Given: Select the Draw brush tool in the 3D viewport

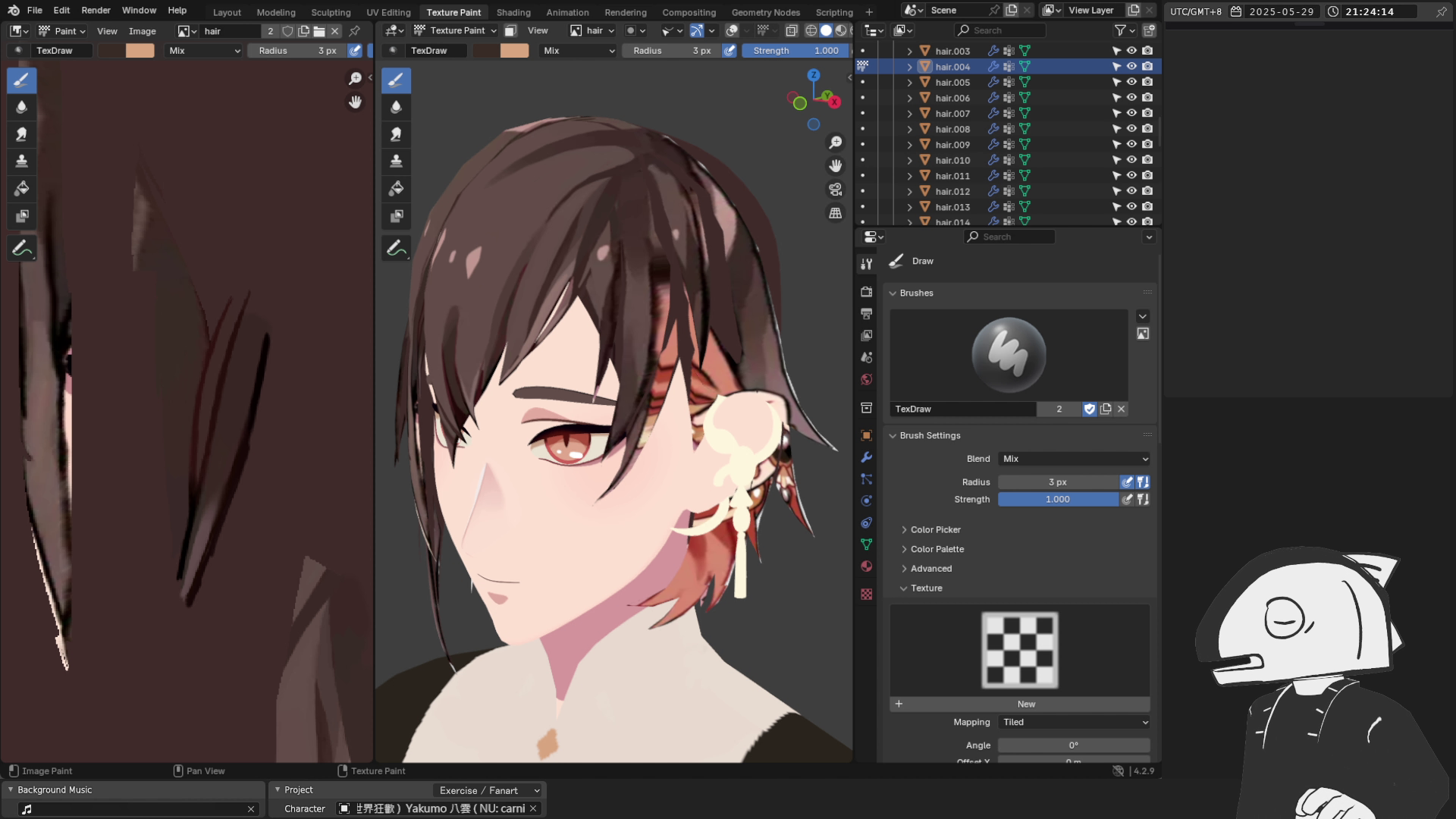Looking at the screenshot, I should (x=396, y=80).
